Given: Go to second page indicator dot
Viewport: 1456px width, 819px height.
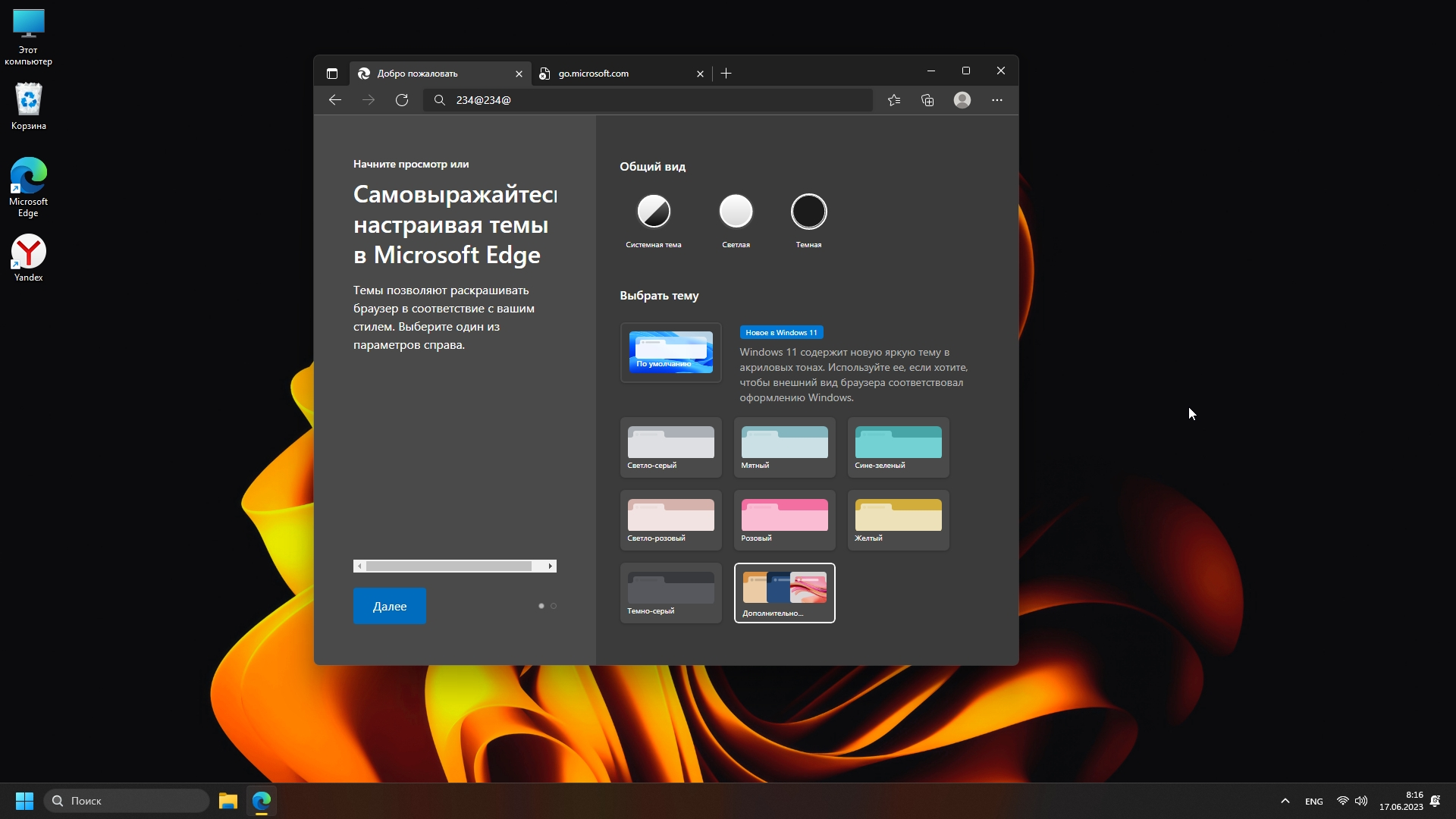Looking at the screenshot, I should tap(554, 606).
